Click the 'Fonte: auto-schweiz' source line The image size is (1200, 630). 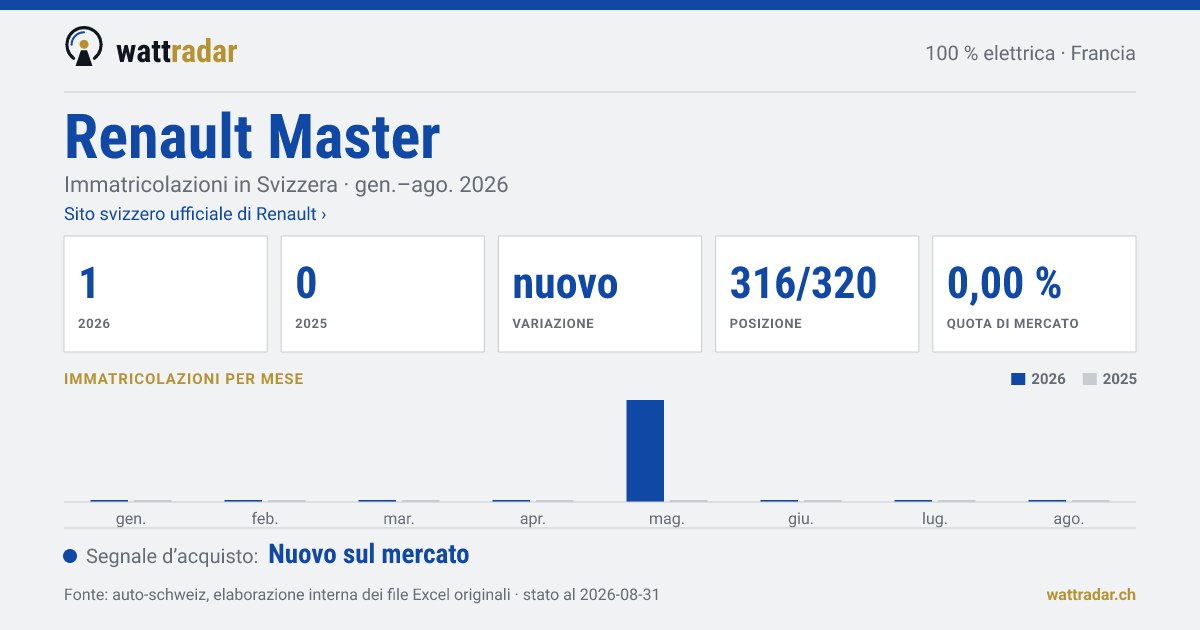[361, 594]
